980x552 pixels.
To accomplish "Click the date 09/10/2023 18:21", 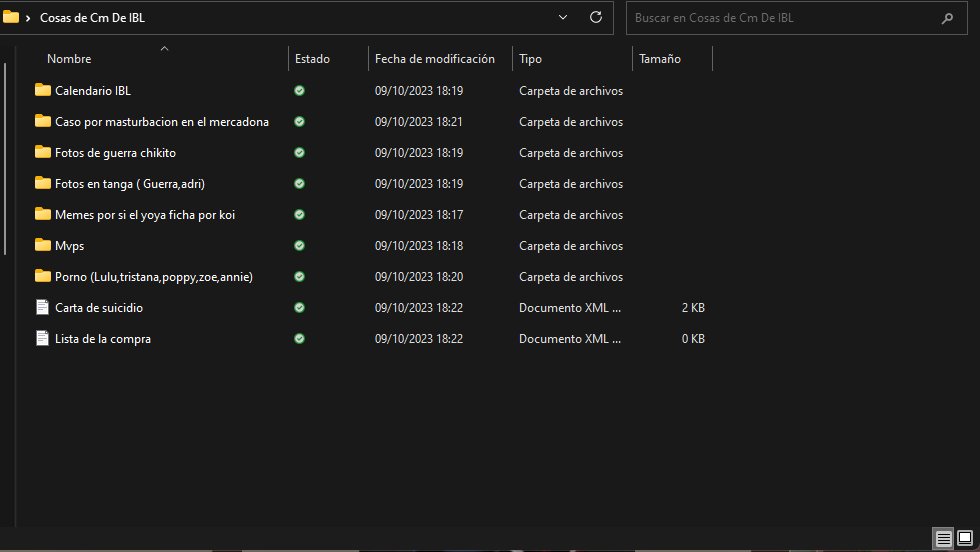I will coord(419,122).
